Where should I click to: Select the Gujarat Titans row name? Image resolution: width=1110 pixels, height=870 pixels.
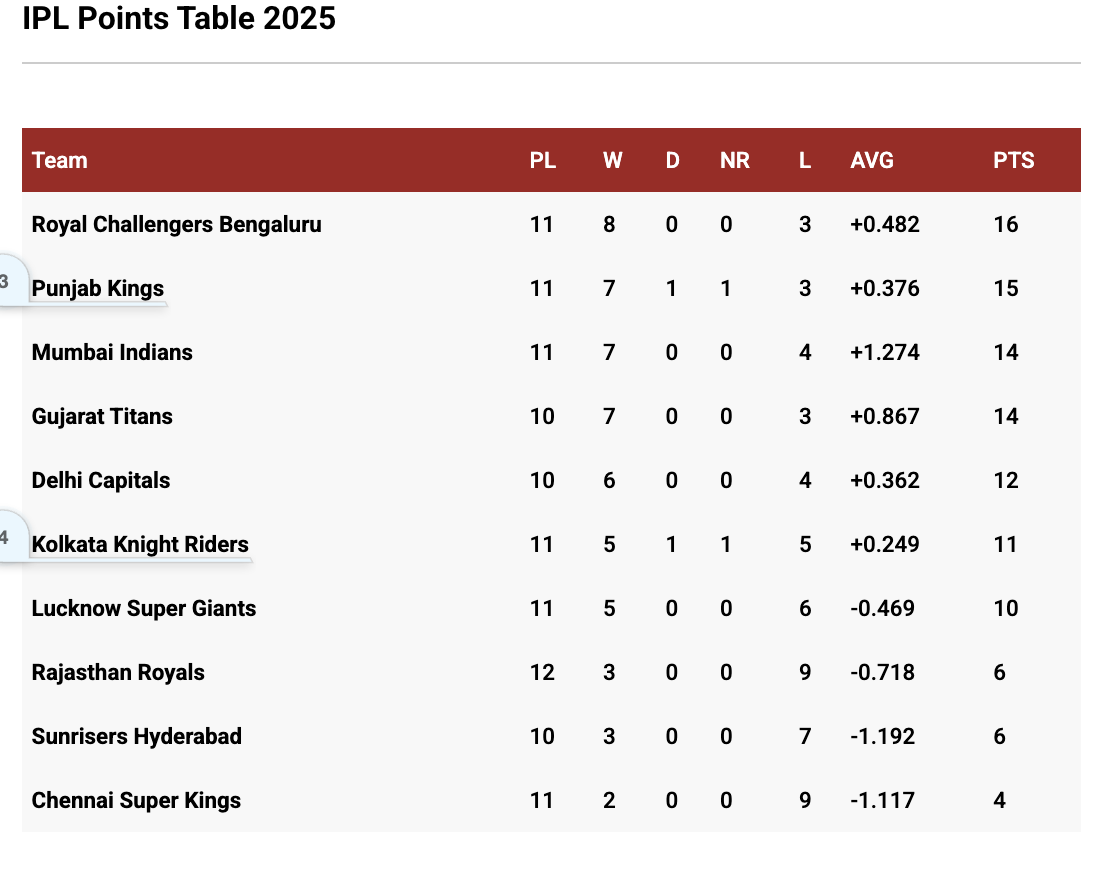pos(102,417)
